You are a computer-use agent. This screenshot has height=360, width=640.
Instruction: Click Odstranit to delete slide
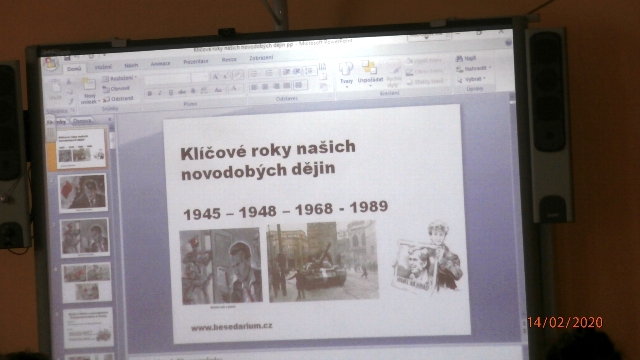tap(118, 99)
